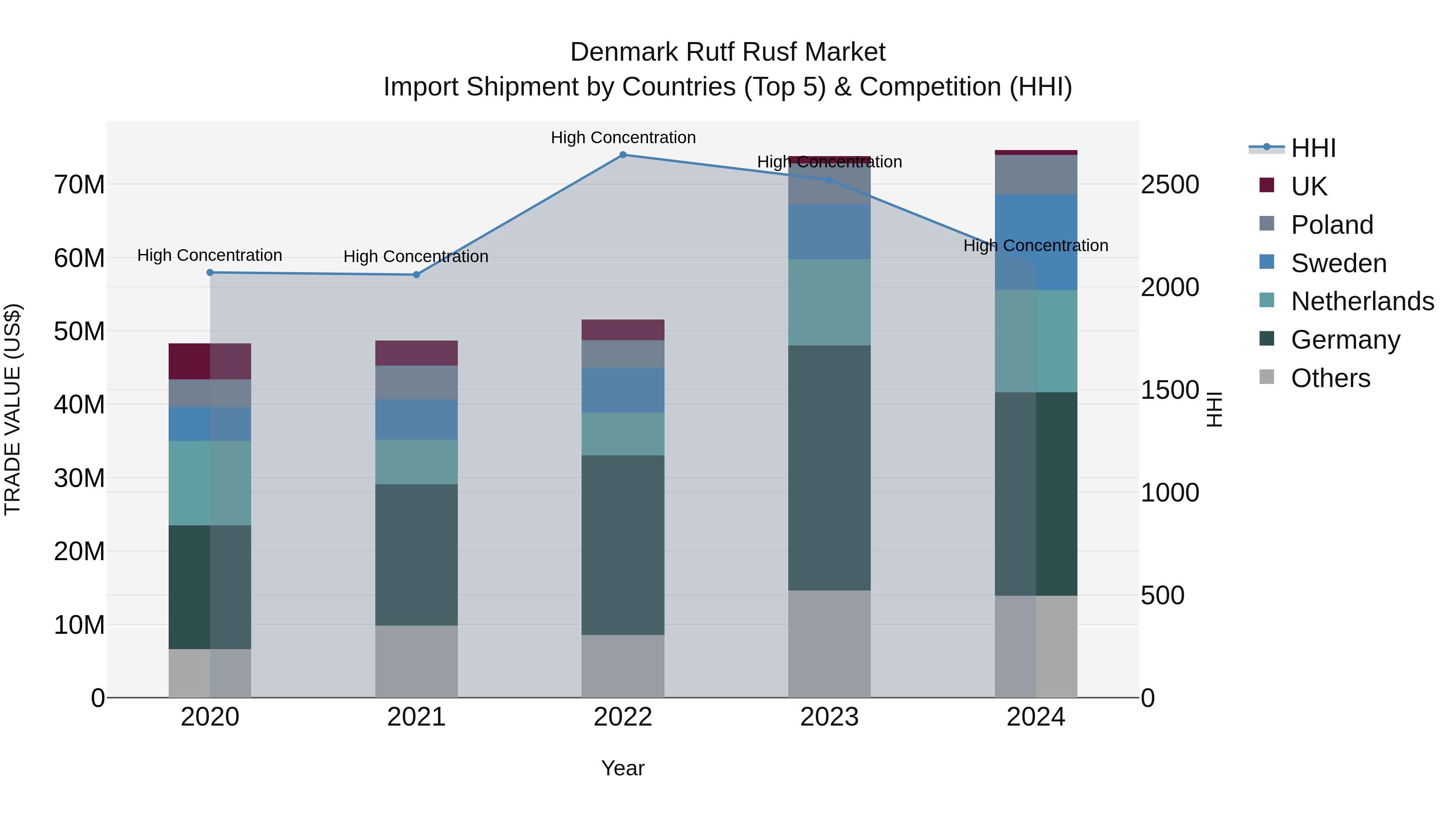Viewport: 1456px width, 819px height.
Task: Click the 40M y-axis tick label
Action: pos(79,405)
